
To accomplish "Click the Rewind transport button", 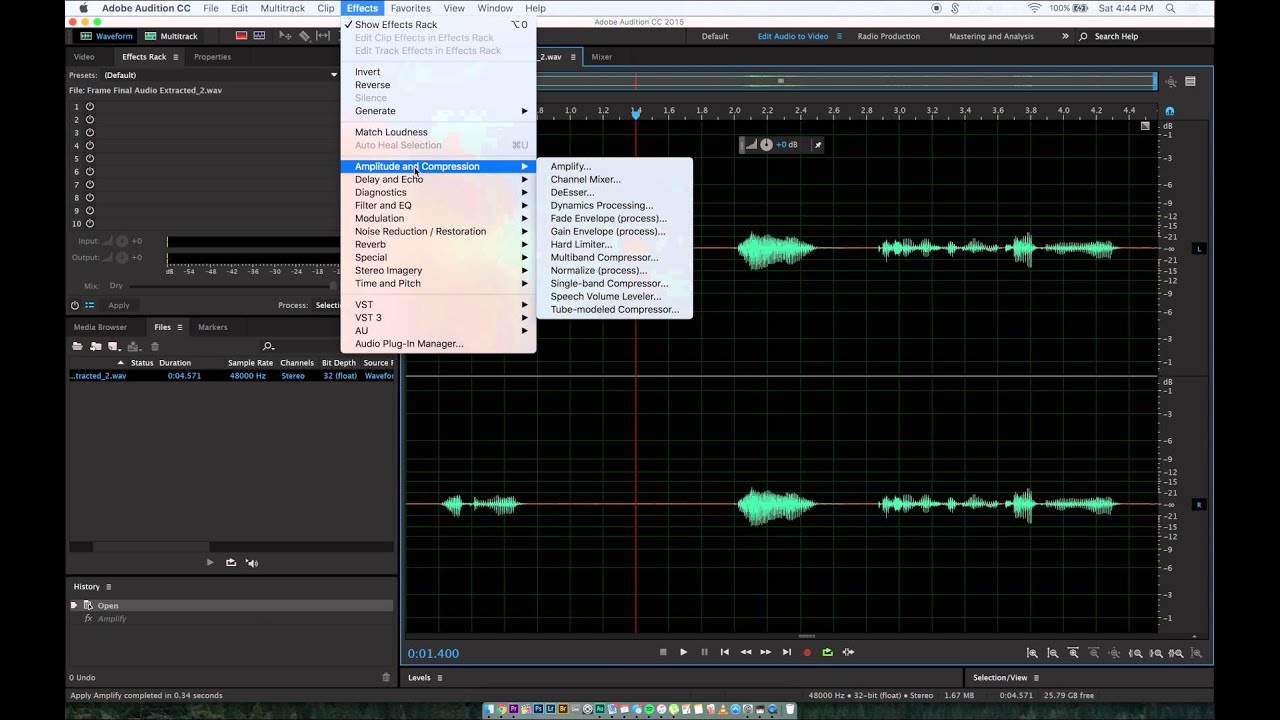I will tap(745, 652).
